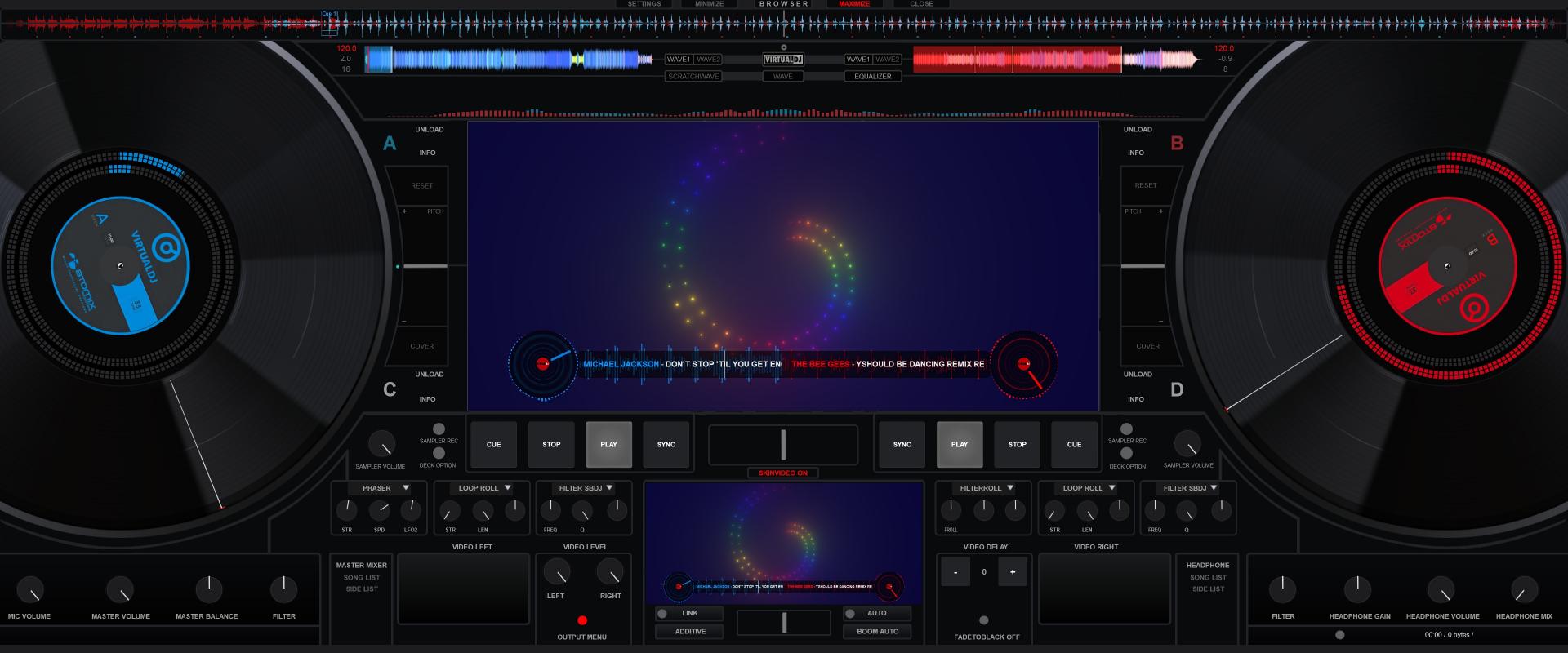Increase video delay with plus button
Viewport: 1568px width, 653px height.
point(1013,572)
